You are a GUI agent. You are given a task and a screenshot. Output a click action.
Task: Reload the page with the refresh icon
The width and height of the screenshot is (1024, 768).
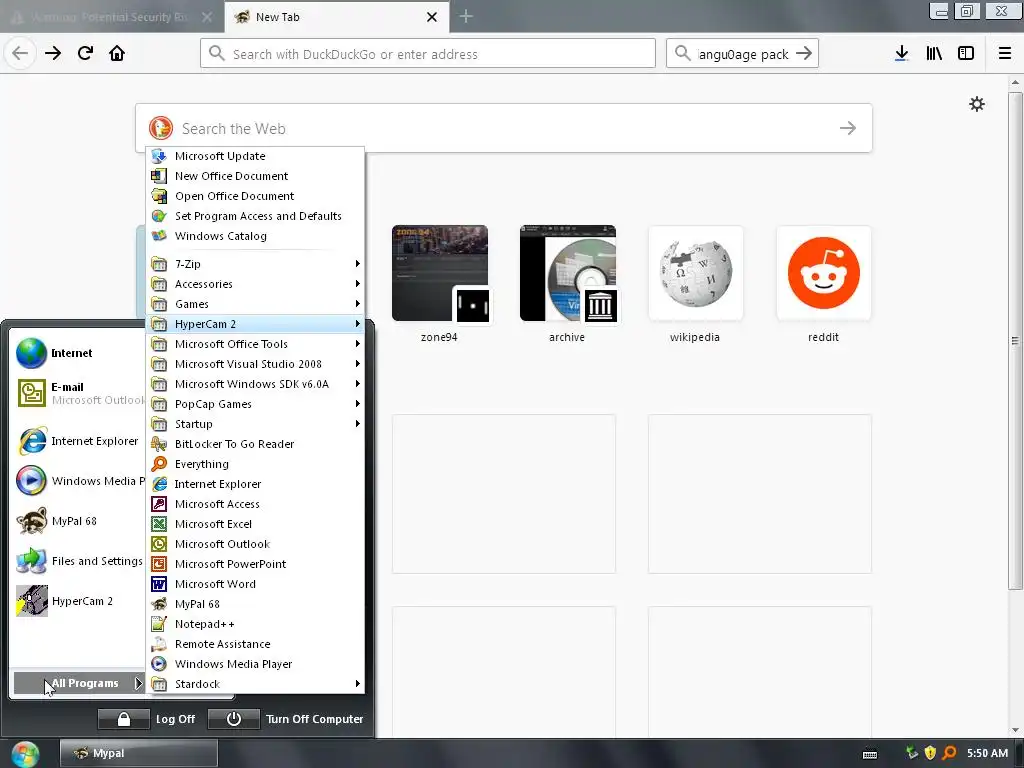click(x=85, y=54)
